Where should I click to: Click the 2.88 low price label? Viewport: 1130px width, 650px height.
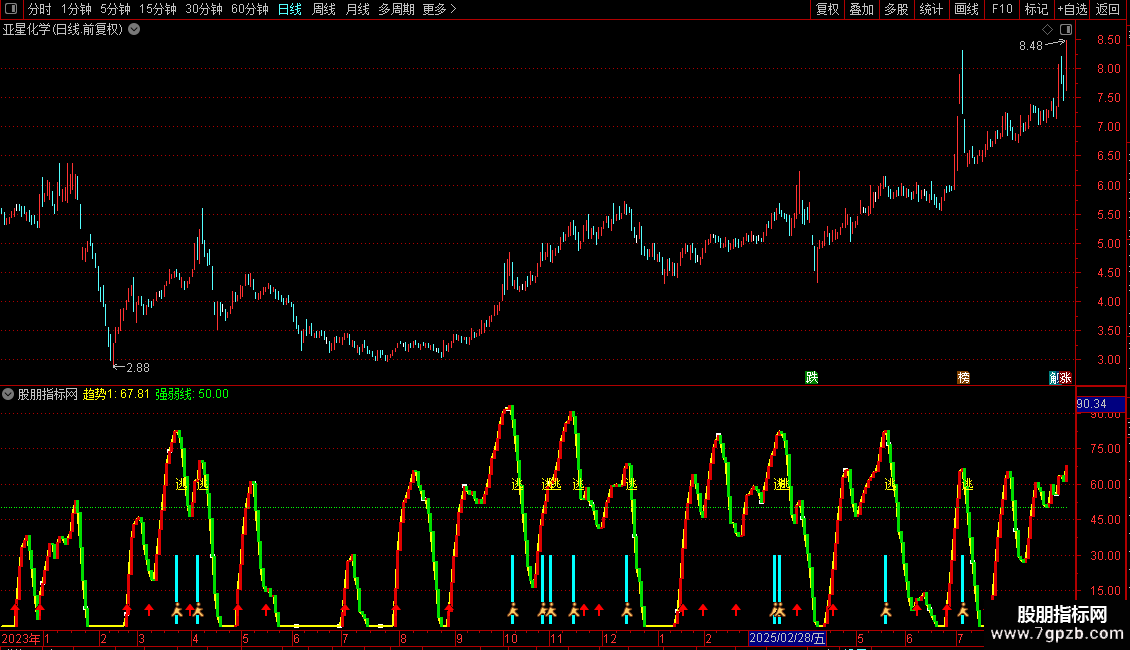(138, 368)
